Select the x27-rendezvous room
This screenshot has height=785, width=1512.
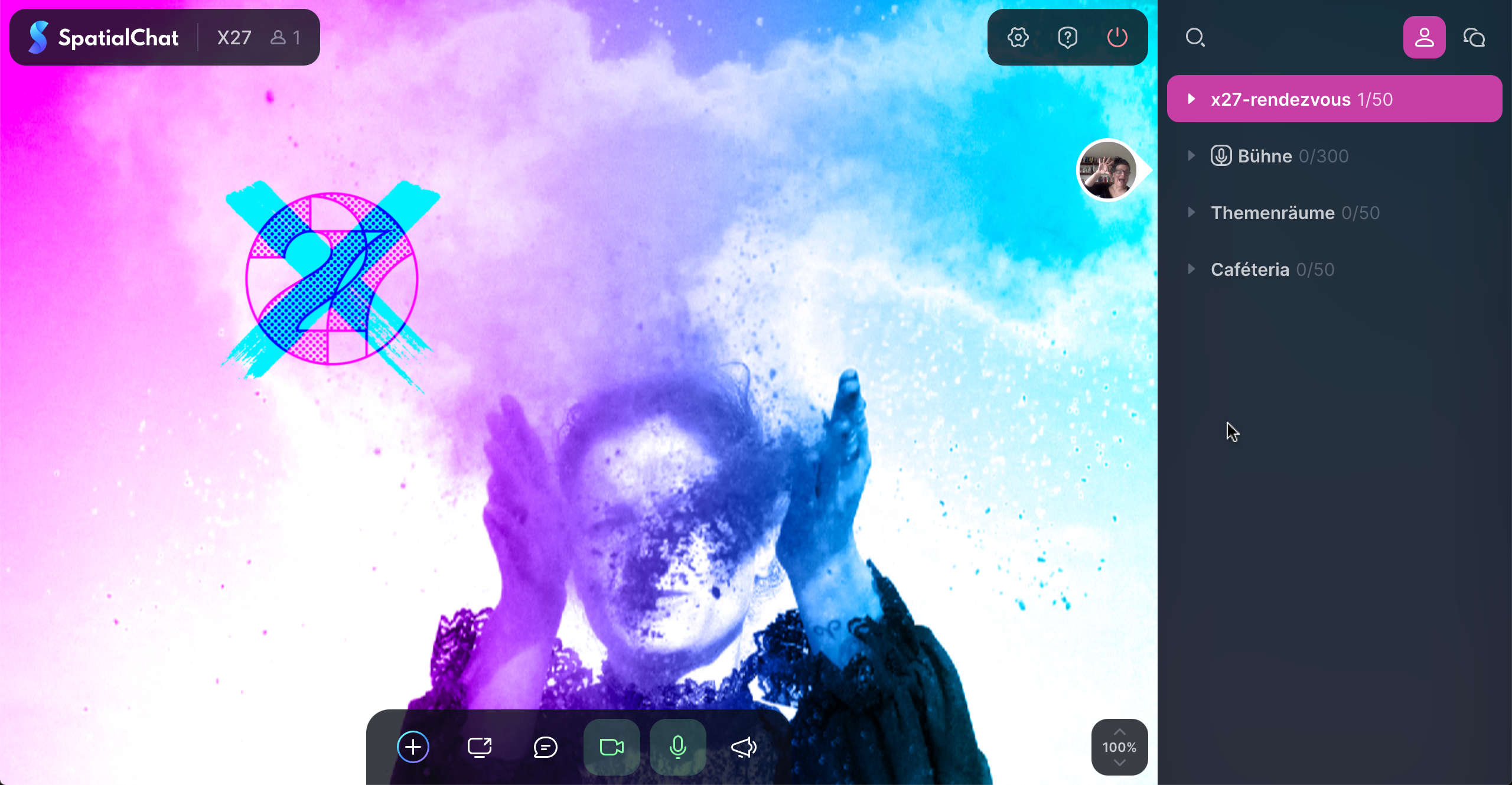pyautogui.click(x=1334, y=99)
